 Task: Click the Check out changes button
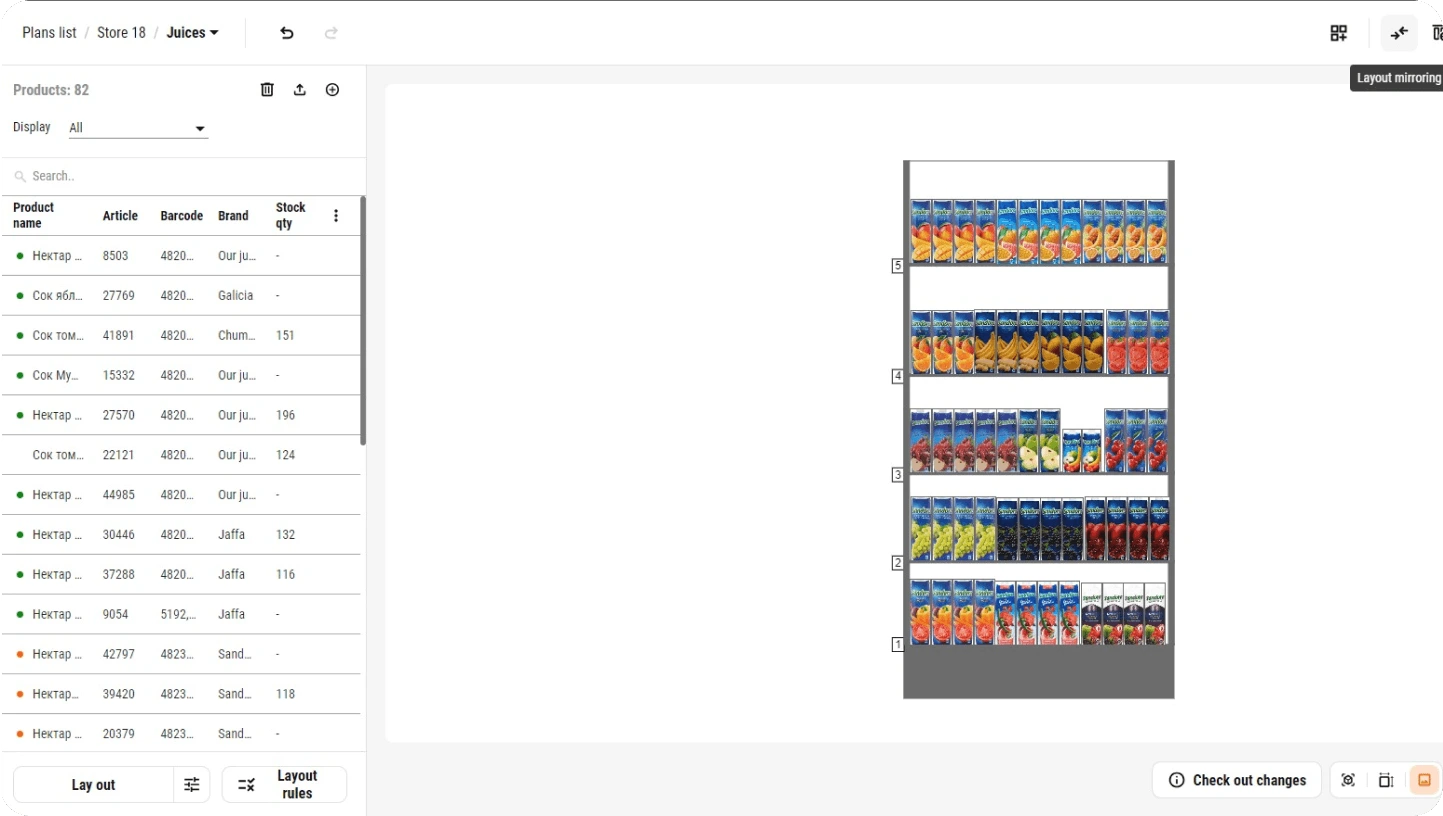(x=1237, y=780)
